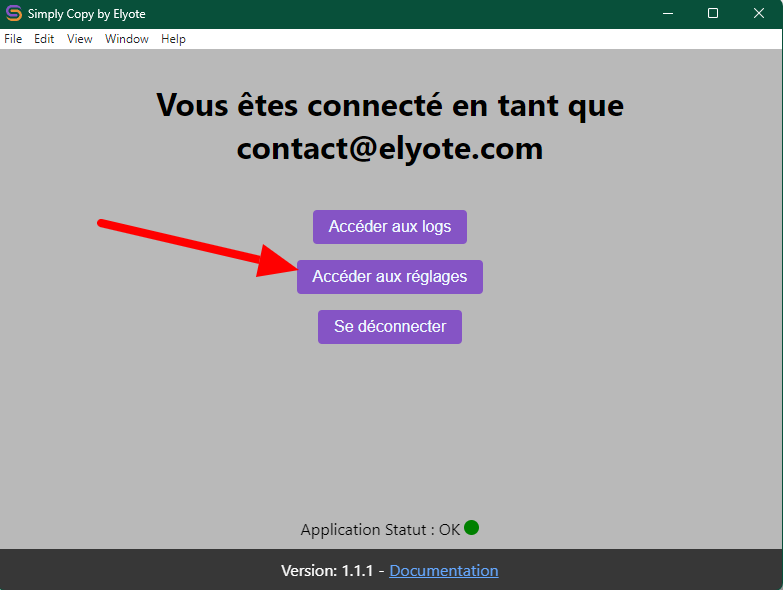
Task: Click the Version: 1.1.1 text
Action: [x=327, y=571]
